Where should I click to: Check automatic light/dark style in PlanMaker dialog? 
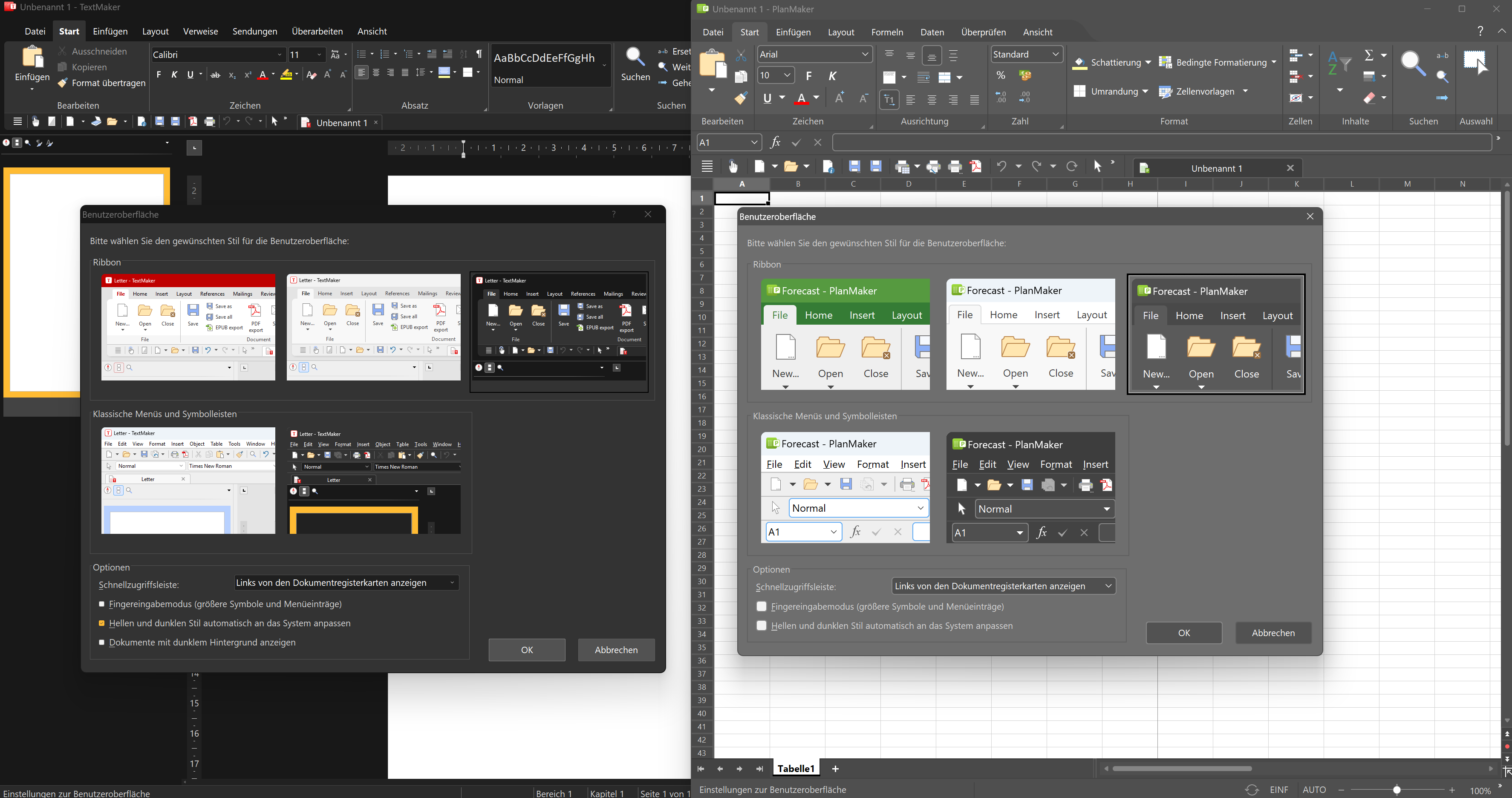point(761,625)
